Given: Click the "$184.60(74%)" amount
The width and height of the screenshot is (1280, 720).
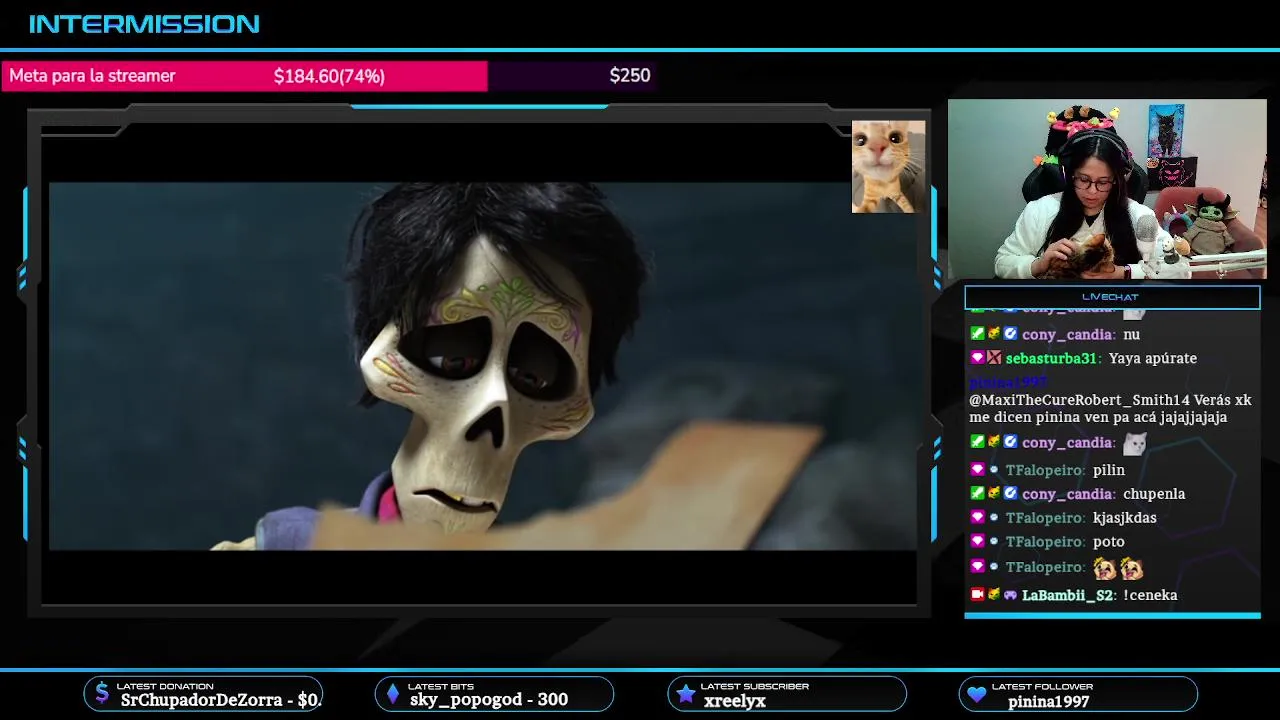Looking at the screenshot, I should 329,76.
